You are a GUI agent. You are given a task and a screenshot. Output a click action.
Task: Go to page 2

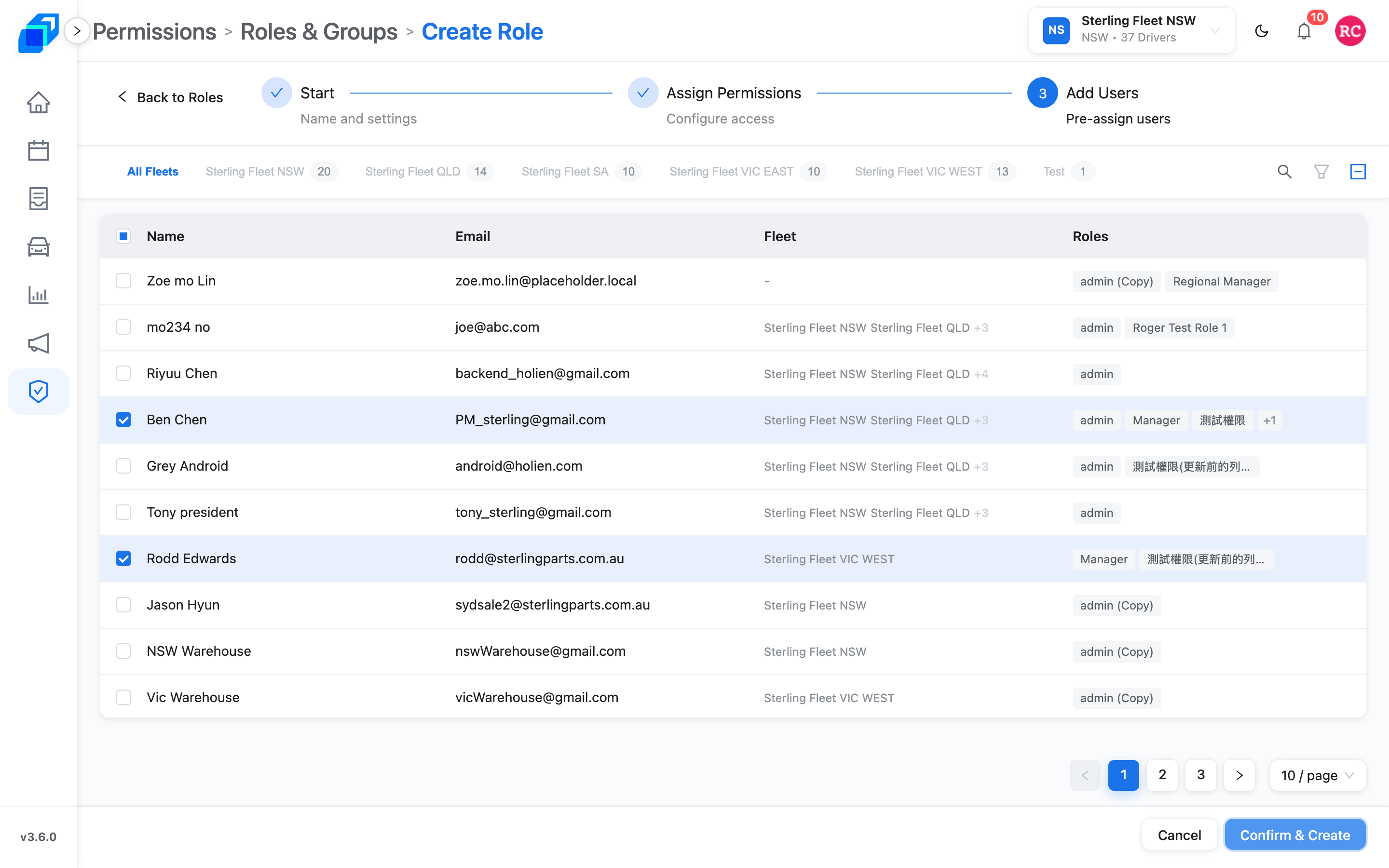pyautogui.click(x=1162, y=775)
